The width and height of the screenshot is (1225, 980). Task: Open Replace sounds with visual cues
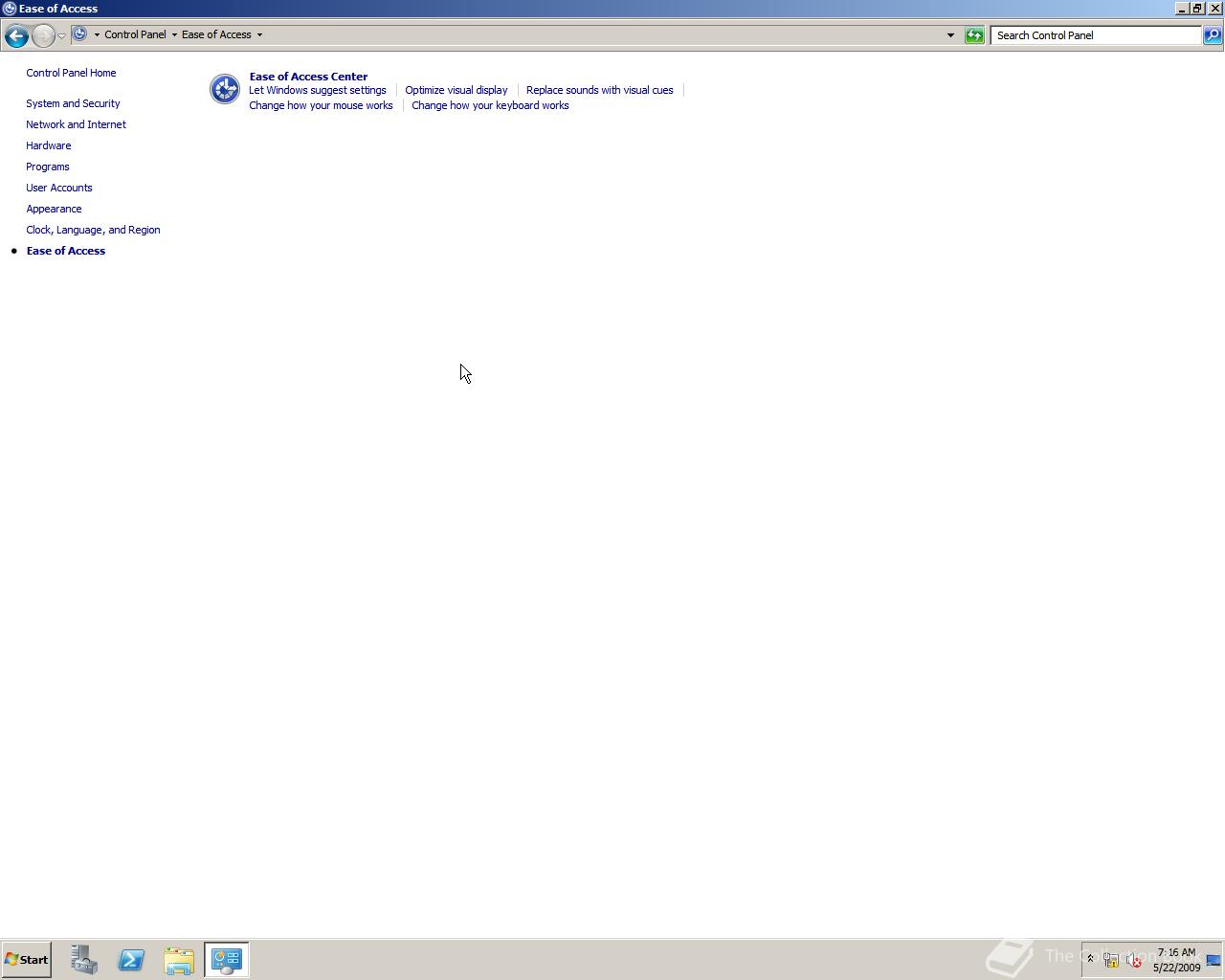(x=599, y=90)
